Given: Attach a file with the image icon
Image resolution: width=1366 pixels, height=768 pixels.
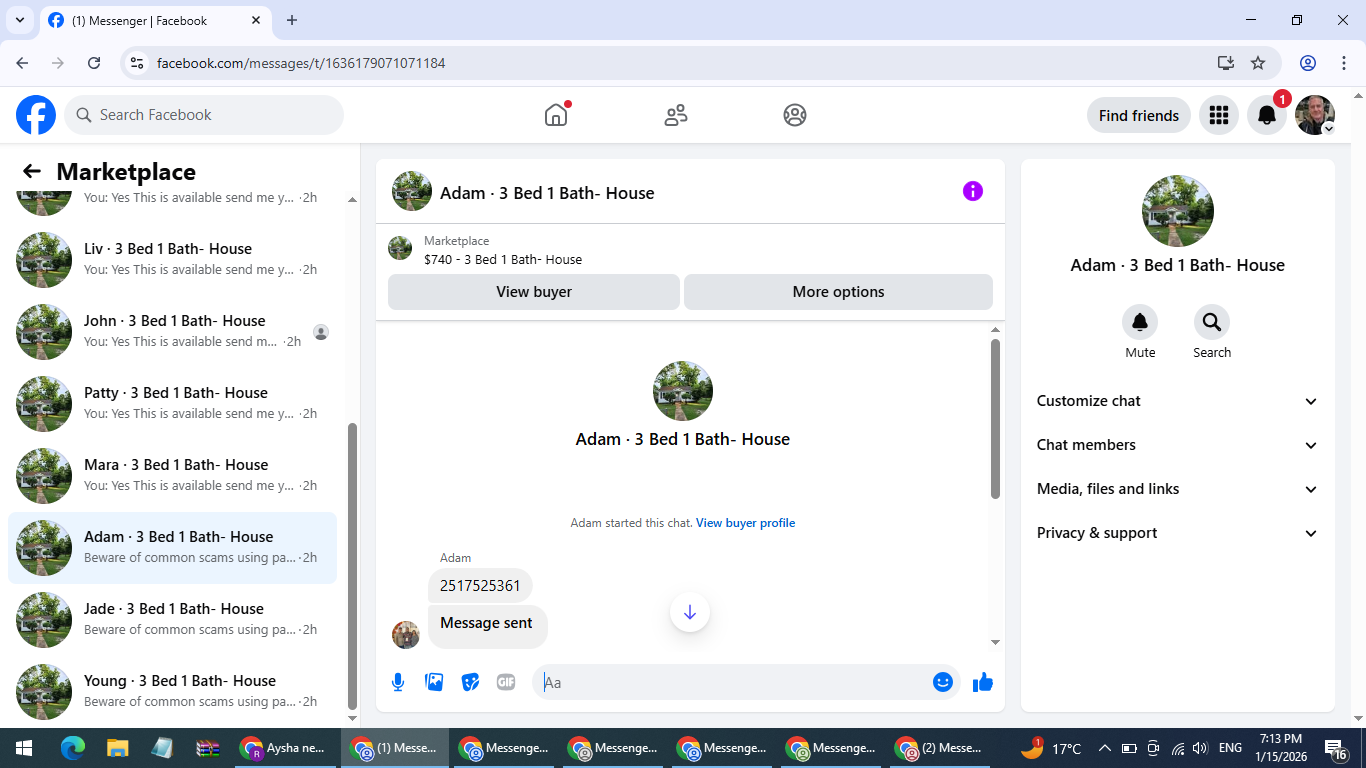Looking at the screenshot, I should (434, 682).
